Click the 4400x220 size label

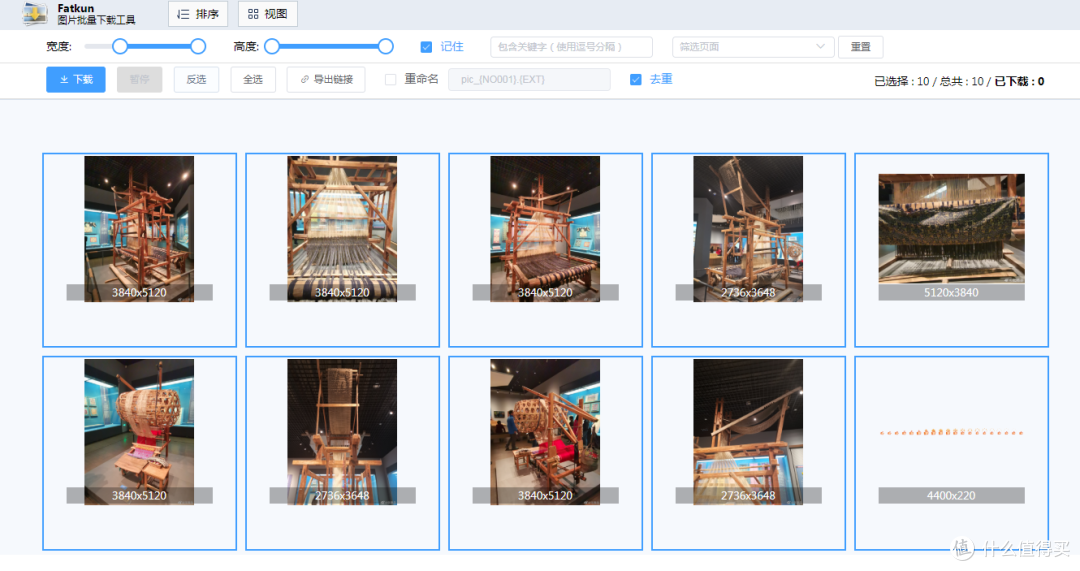point(951,495)
